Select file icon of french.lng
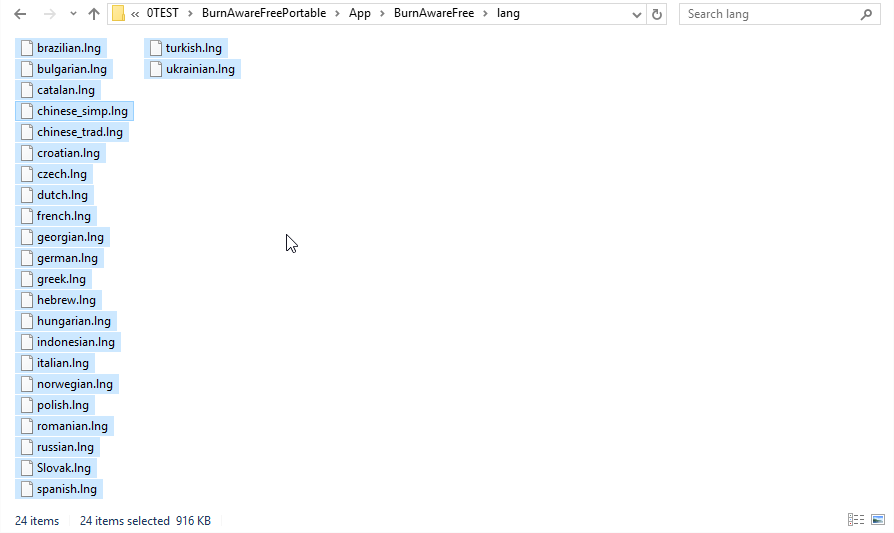The width and height of the screenshot is (894, 533). click(x=27, y=216)
